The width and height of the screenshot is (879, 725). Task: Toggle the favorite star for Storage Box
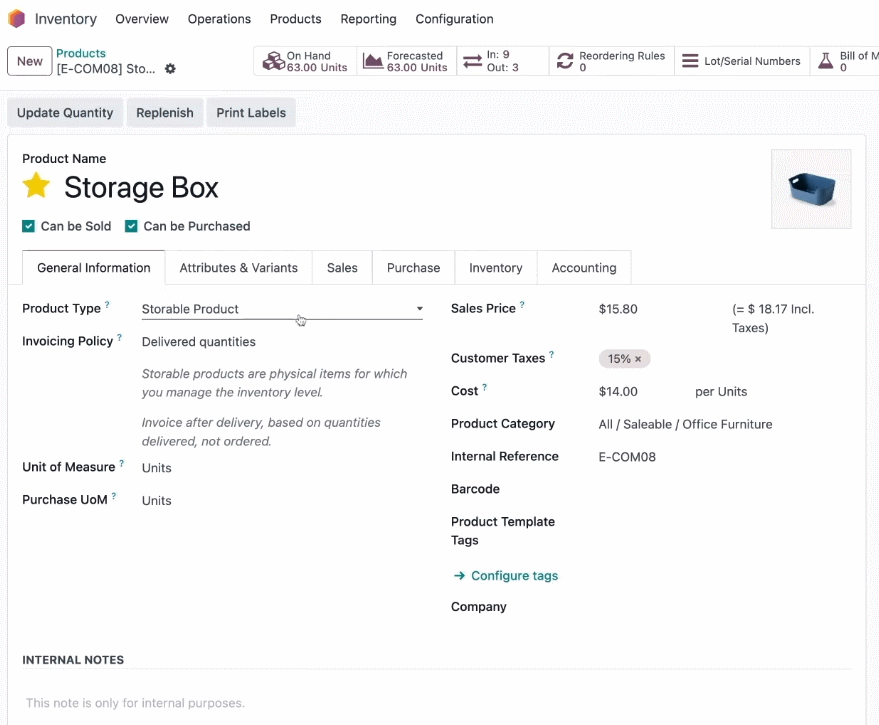[36, 186]
